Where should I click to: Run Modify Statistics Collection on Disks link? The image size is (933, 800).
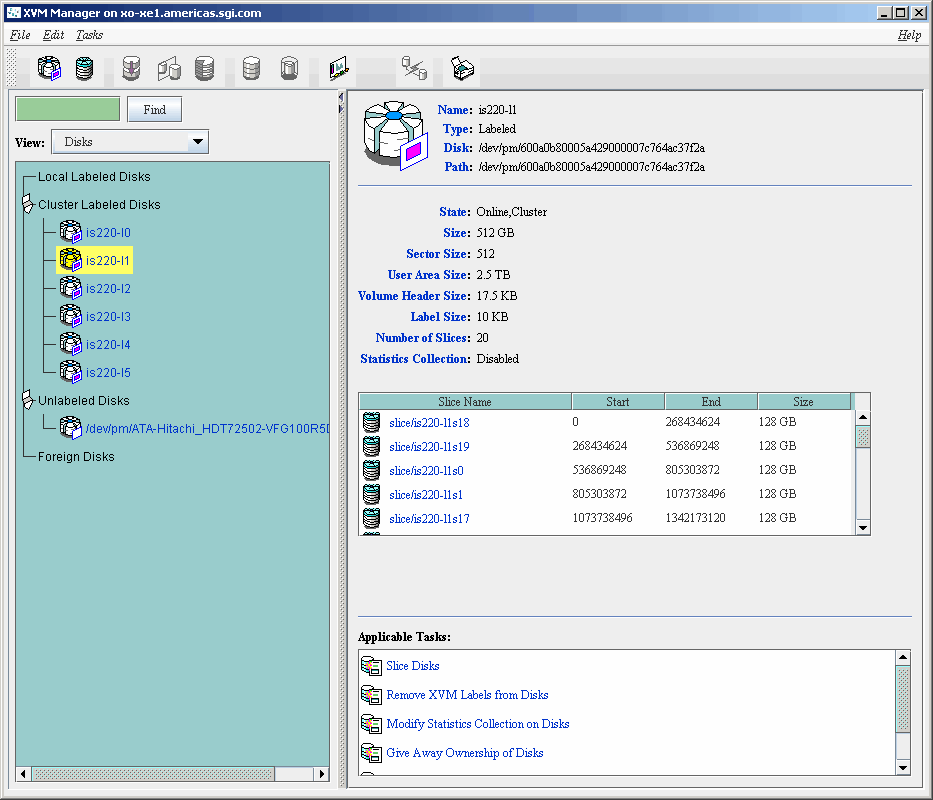478,724
